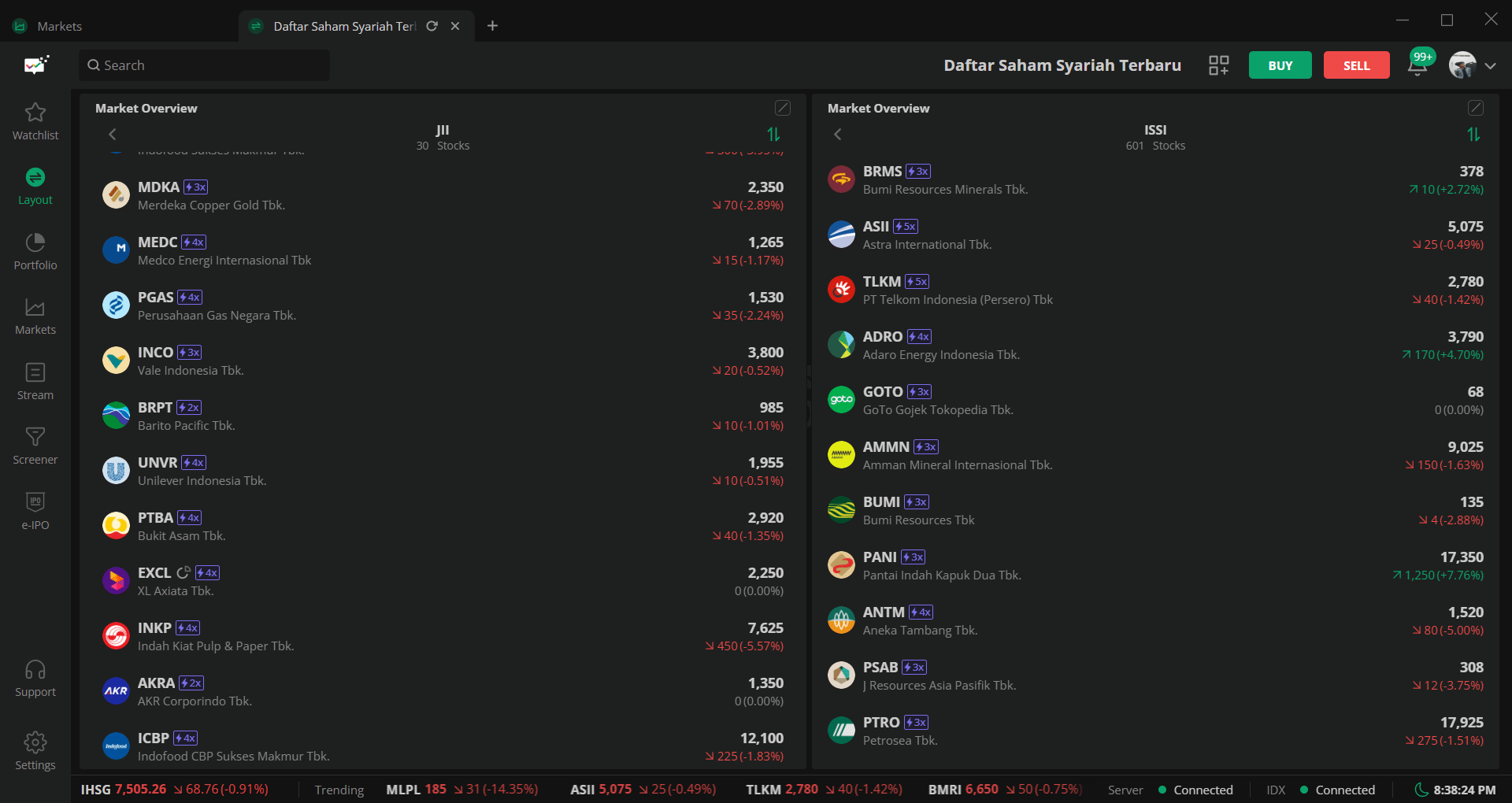Screen dimensions: 1512x803
Task: Open the e-IPO sidebar icon
Action: [35, 502]
